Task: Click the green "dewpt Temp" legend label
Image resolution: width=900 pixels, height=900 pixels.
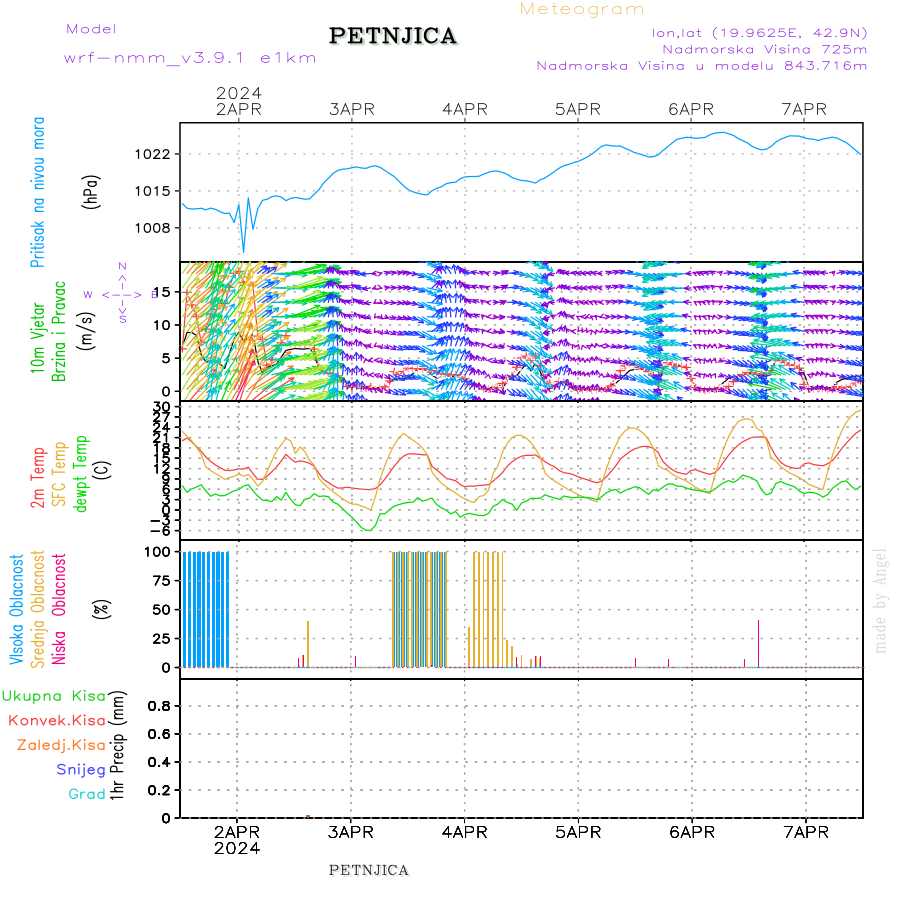Action: tap(81, 473)
